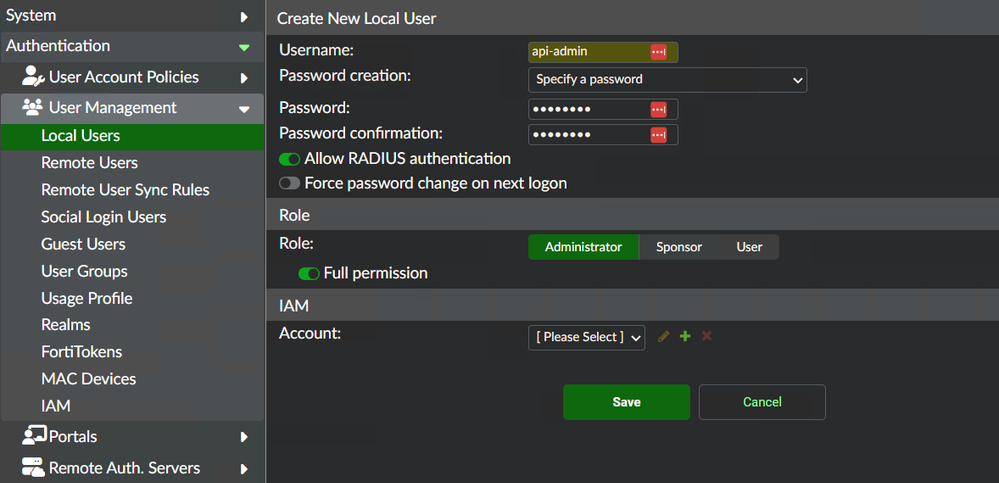Click the green plus icon beside Account

[x=685, y=337]
